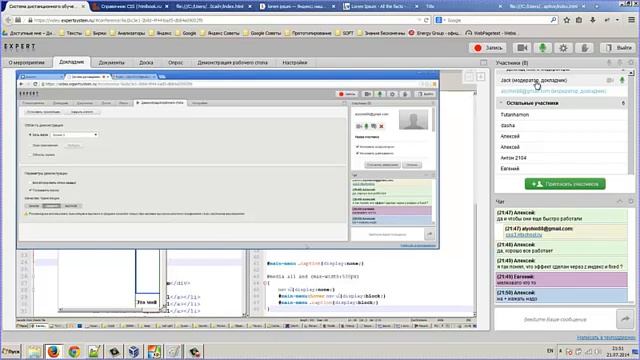Click red X icon in shared screen participant card

(381, 127)
